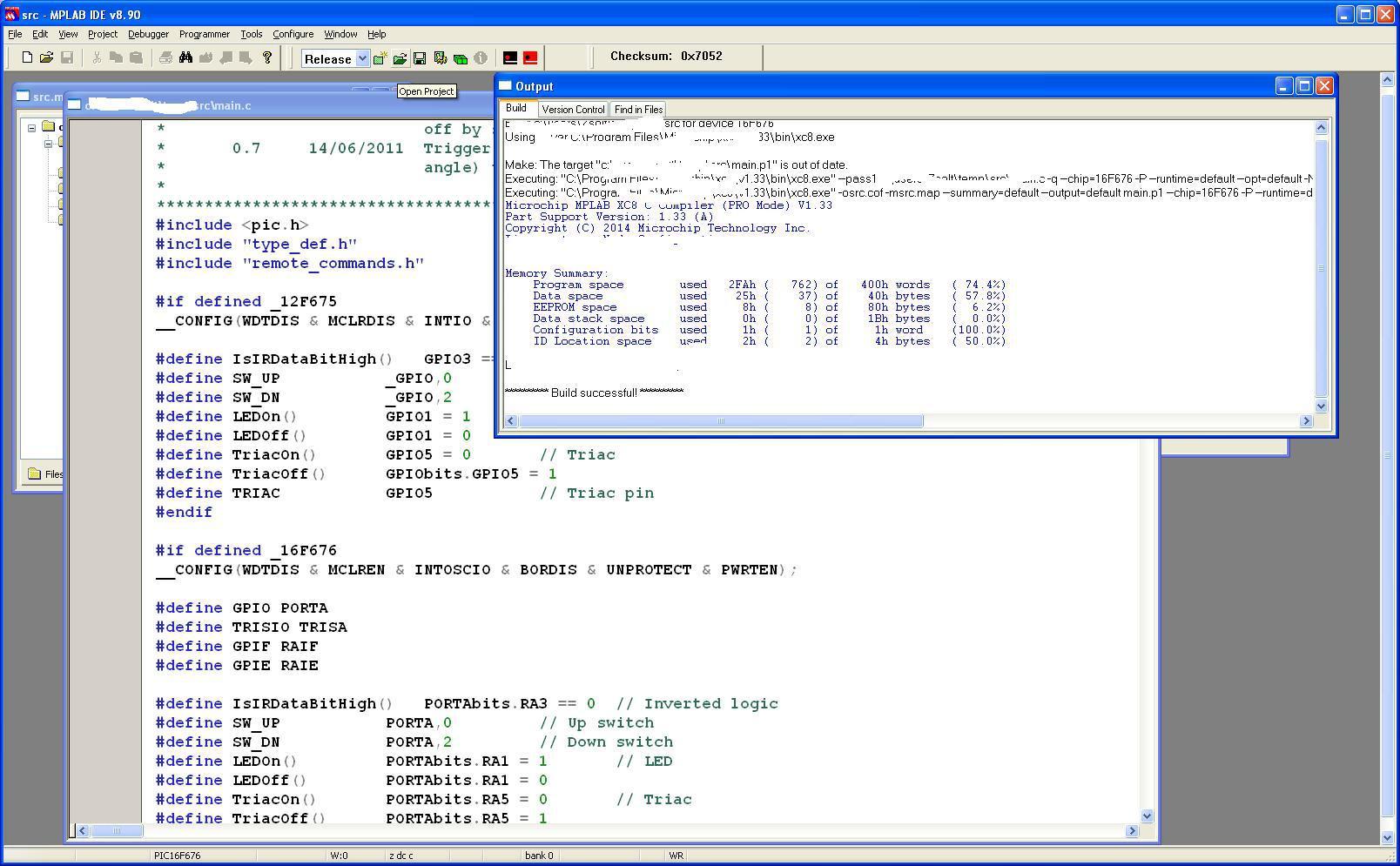
Task: Click the New Project icon
Action: (x=380, y=58)
